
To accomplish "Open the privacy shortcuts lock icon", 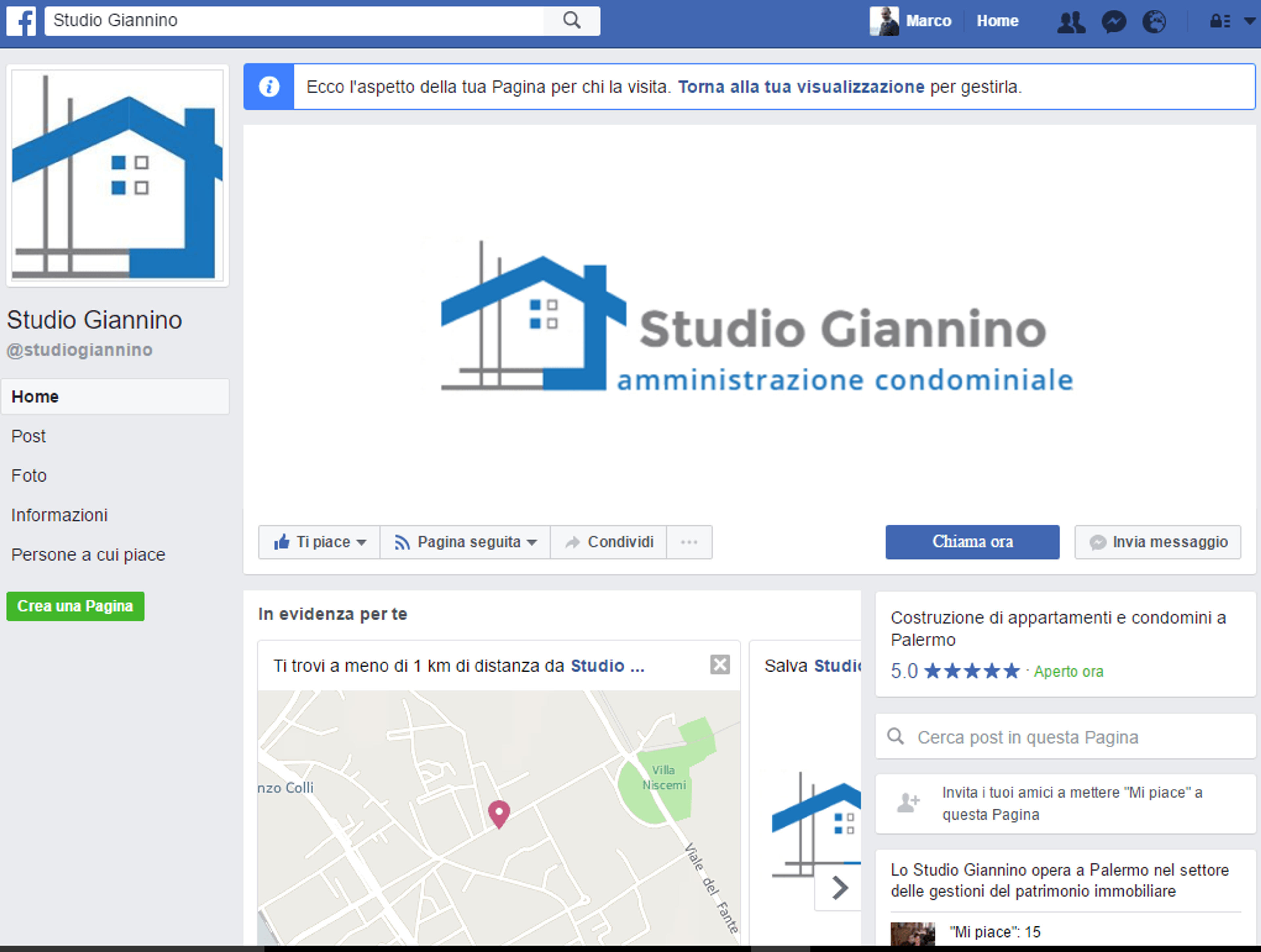I will coord(1220,22).
